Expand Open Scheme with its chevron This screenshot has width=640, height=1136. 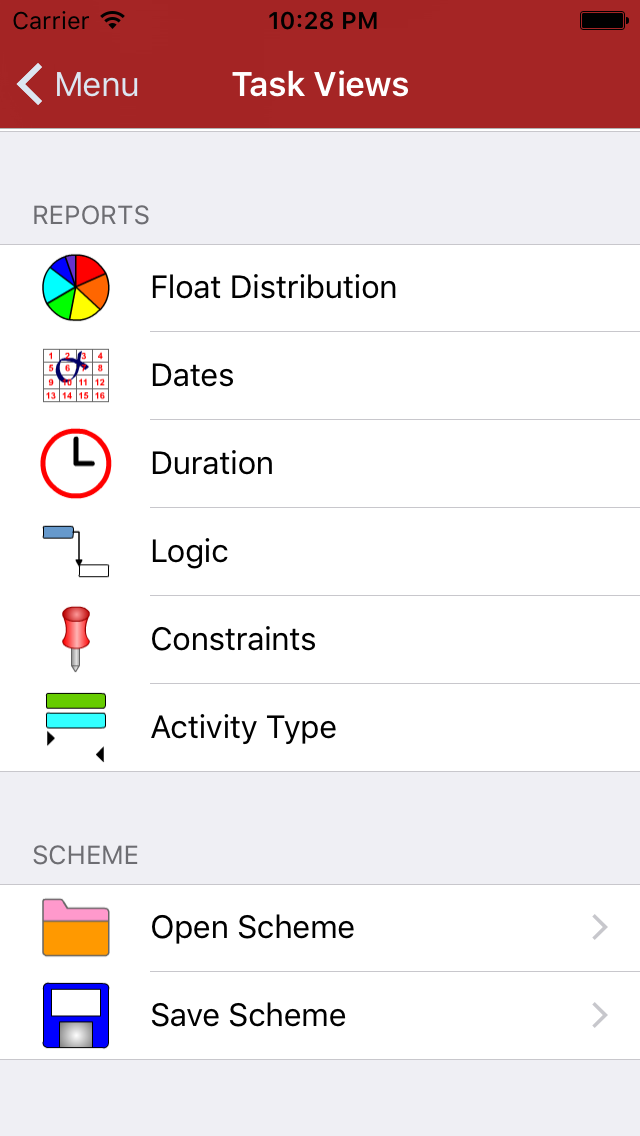(600, 927)
